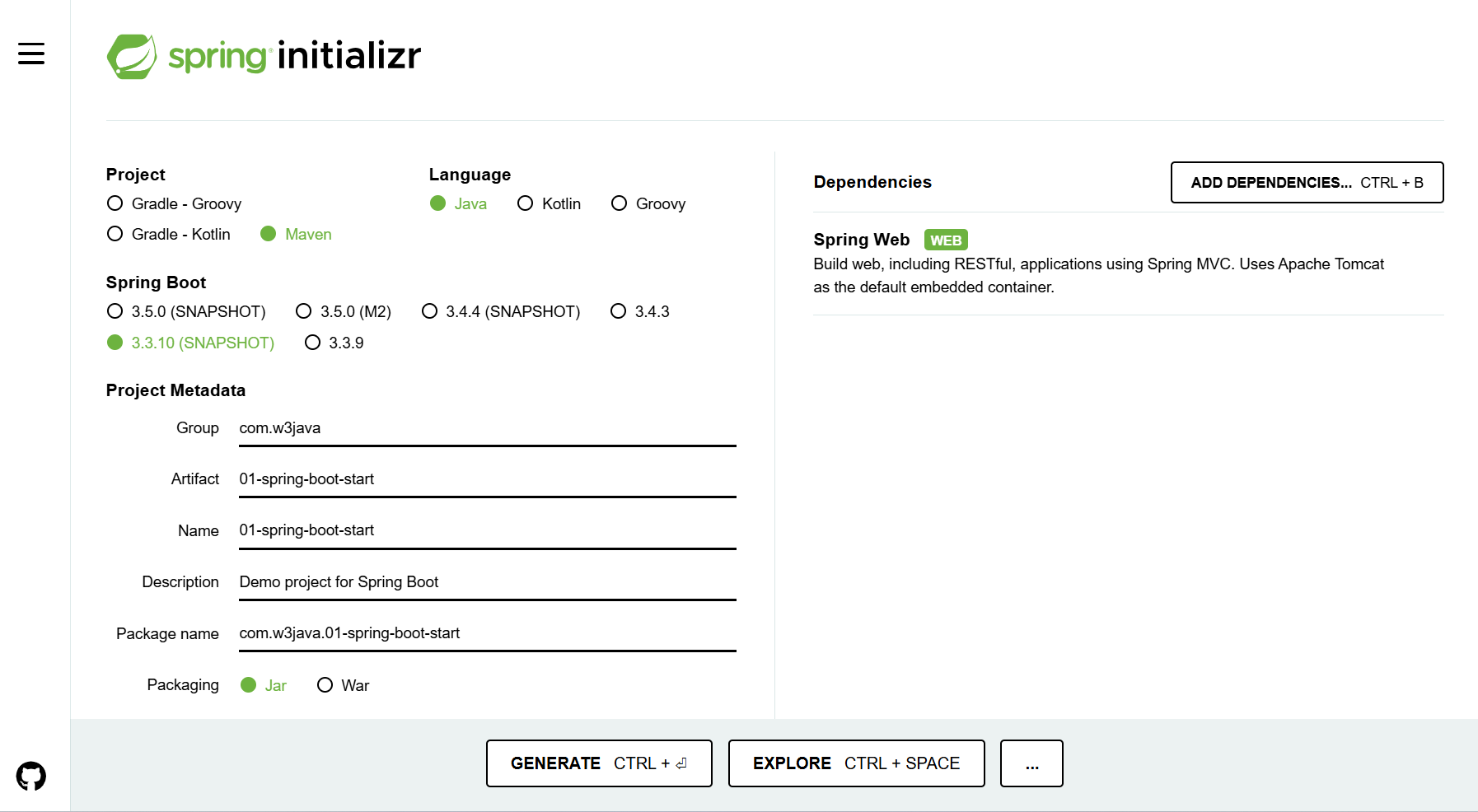
Task: Open the GitHub icon link
Action: click(x=31, y=776)
